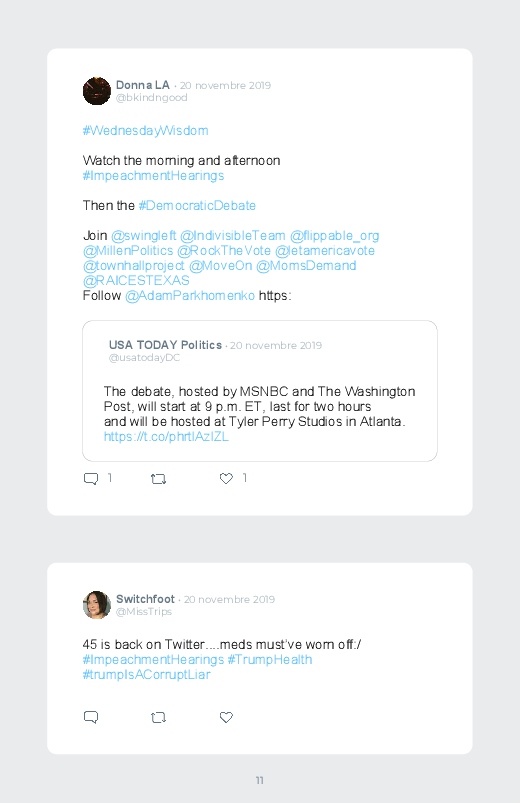Open the t.co link in quoted tweet
The height and width of the screenshot is (803, 520).
pyautogui.click(x=166, y=436)
